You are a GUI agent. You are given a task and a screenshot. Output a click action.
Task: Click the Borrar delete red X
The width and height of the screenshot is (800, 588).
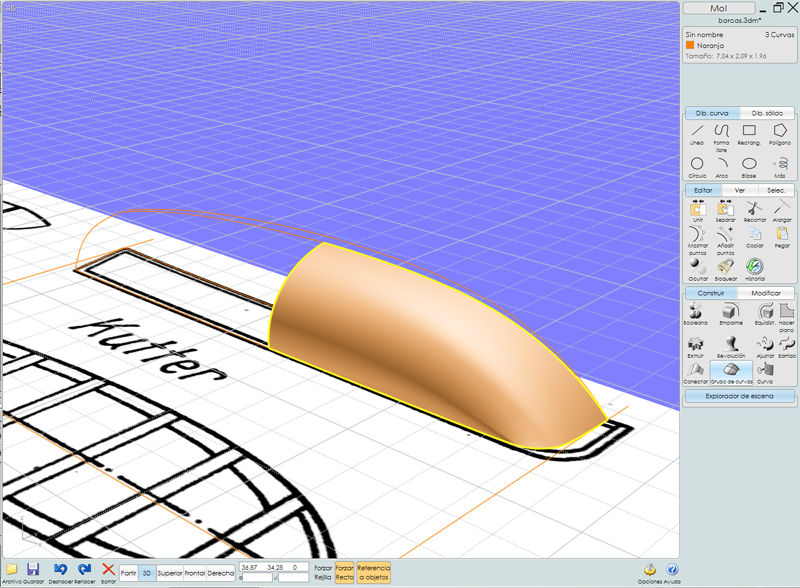pyautogui.click(x=108, y=572)
